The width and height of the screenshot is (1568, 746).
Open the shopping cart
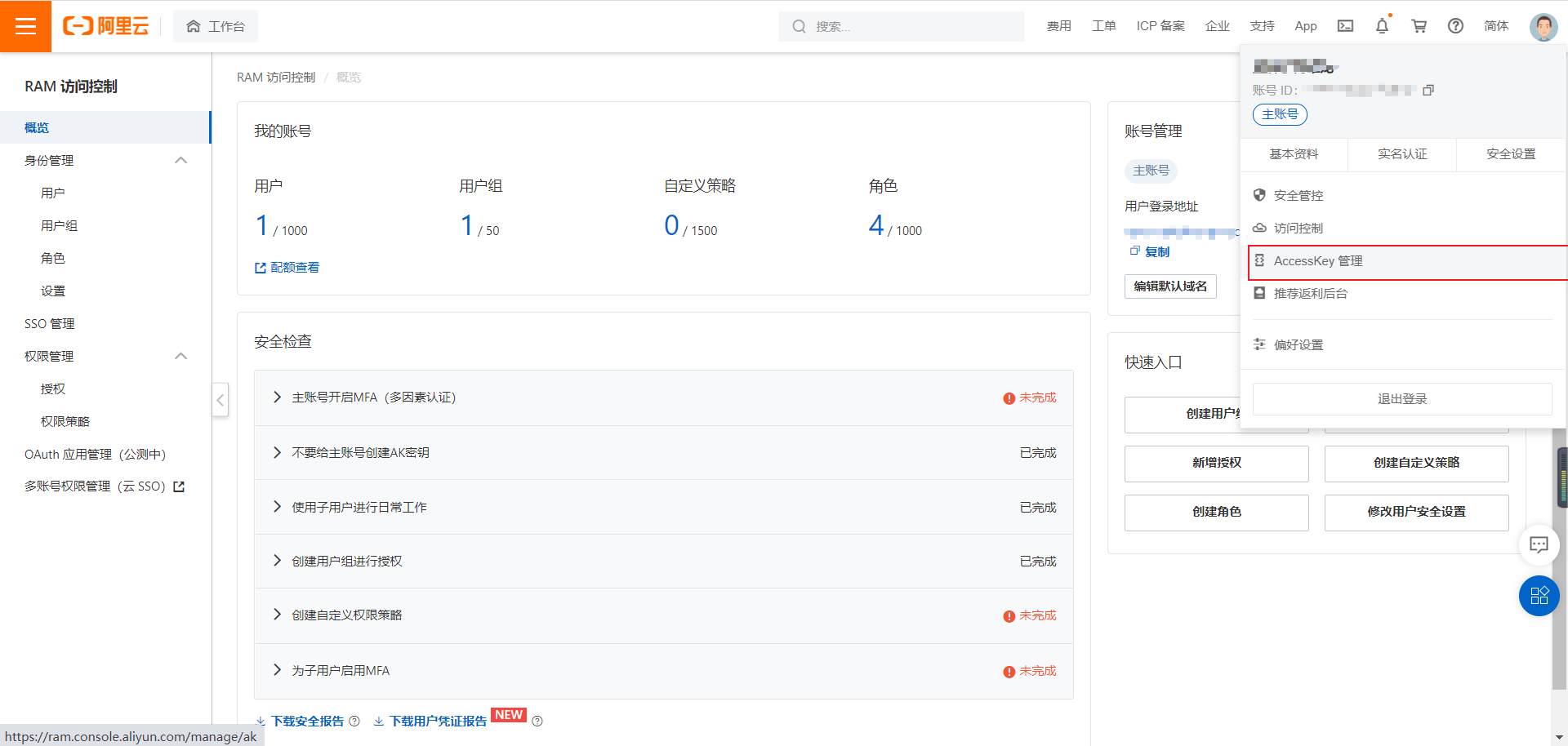(x=1419, y=26)
